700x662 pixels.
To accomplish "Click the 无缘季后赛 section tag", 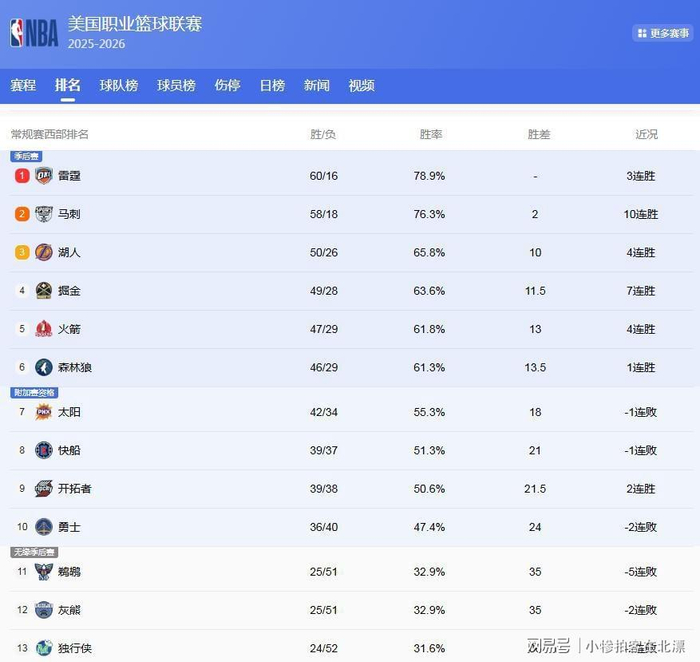I will pyautogui.click(x=34, y=552).
